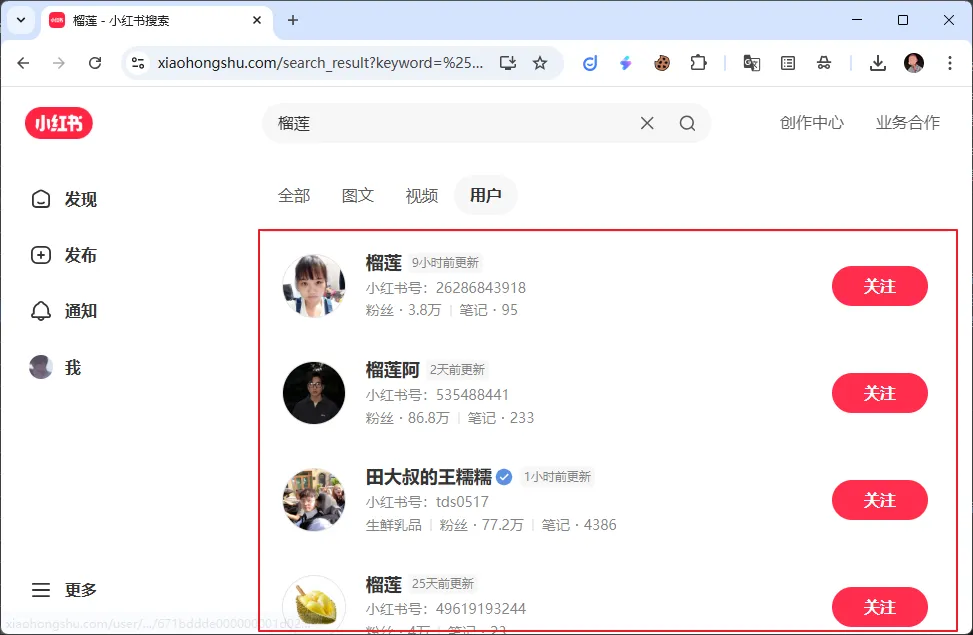973x635 pixels.
Task: Clear the search box with X icon
Action: 647,123
